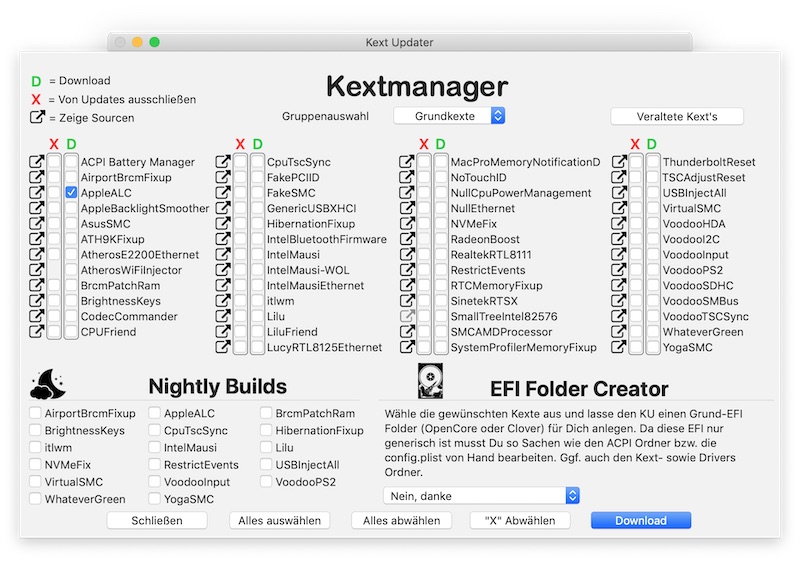Image resolution: width=800 pixels, height=561 pixels.
Task: Expand the 'Nein, danke' EFI folder dropdown
Action: click(x=481, y=496)
